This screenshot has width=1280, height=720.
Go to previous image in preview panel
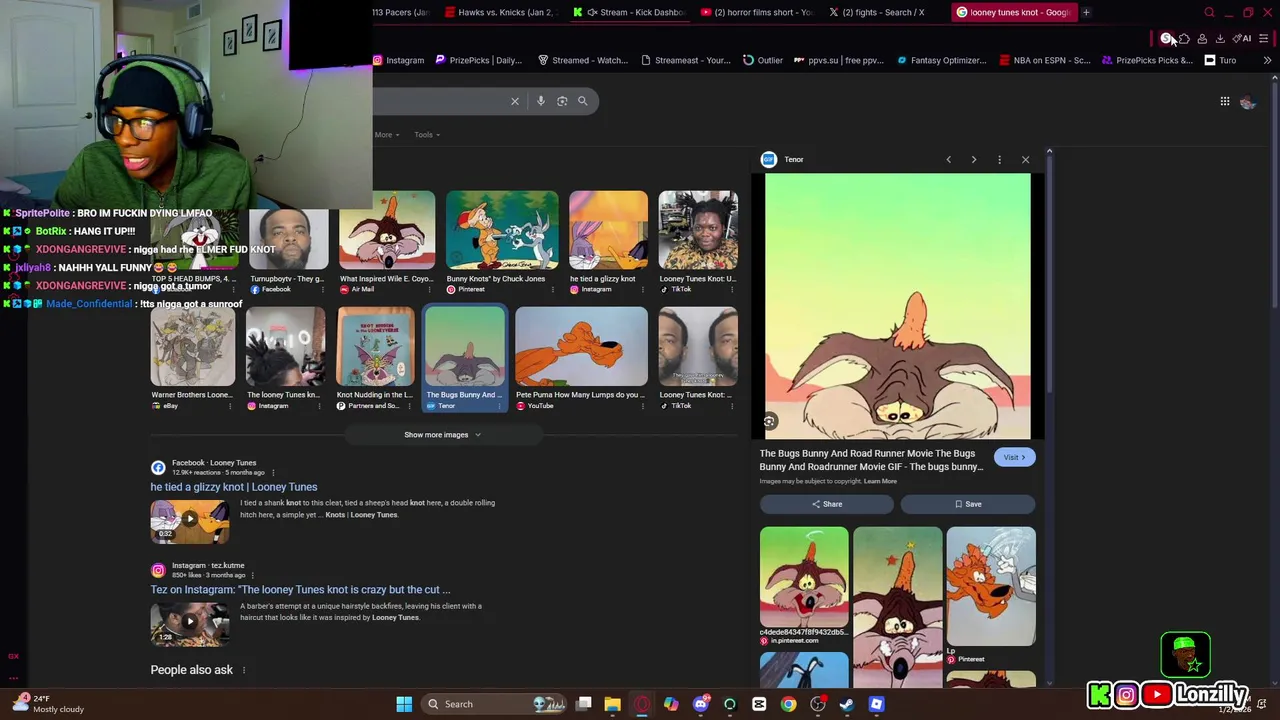(x=949, y=160)
